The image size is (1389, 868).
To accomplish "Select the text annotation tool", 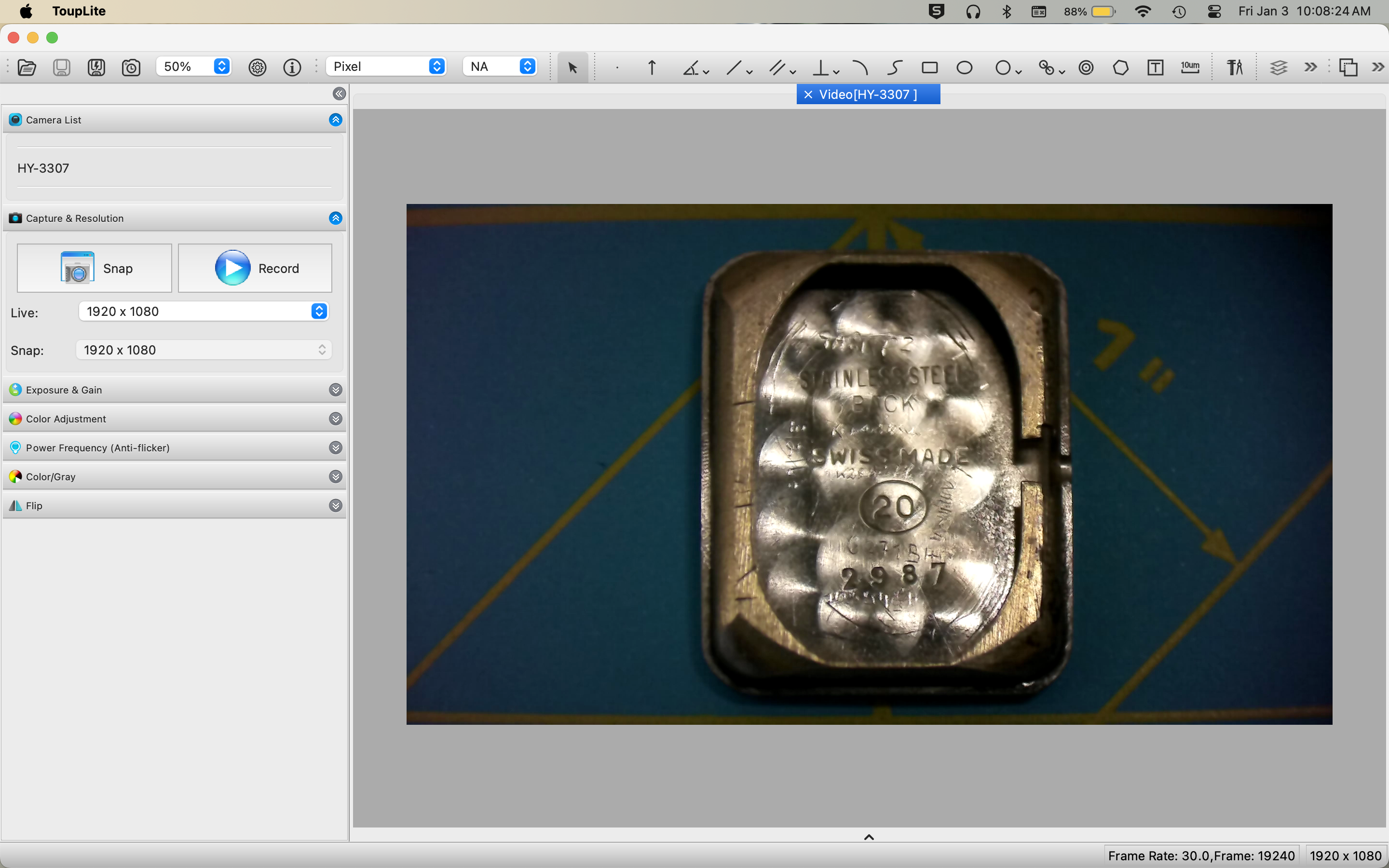I will pos(1156,67).
